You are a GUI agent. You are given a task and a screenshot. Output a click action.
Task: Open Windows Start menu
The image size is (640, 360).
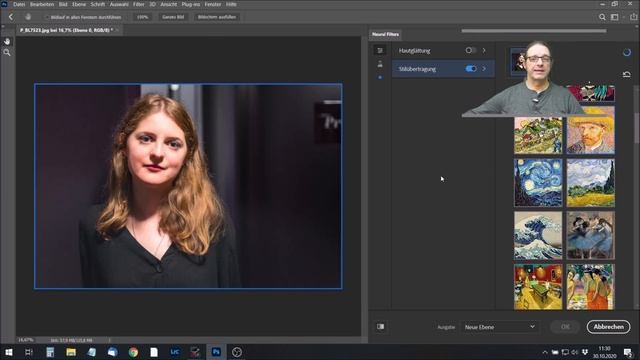[x=8, y=352]
